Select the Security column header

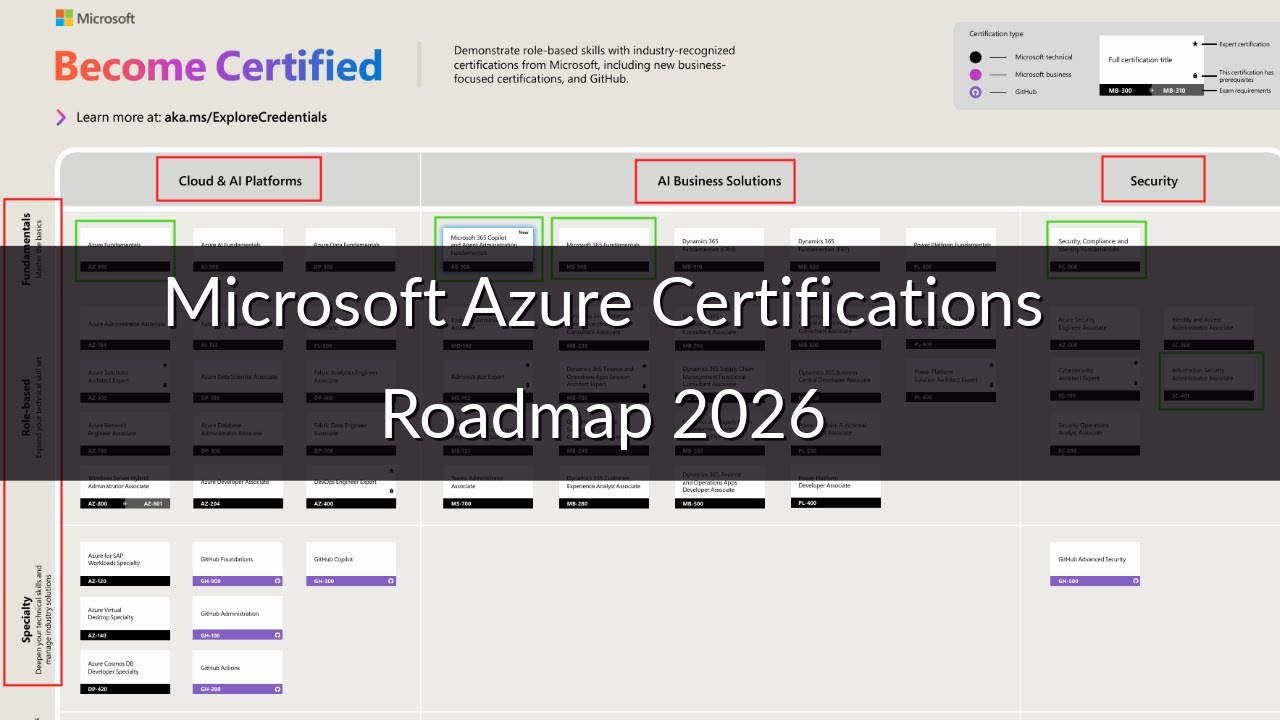[1154, 181]
